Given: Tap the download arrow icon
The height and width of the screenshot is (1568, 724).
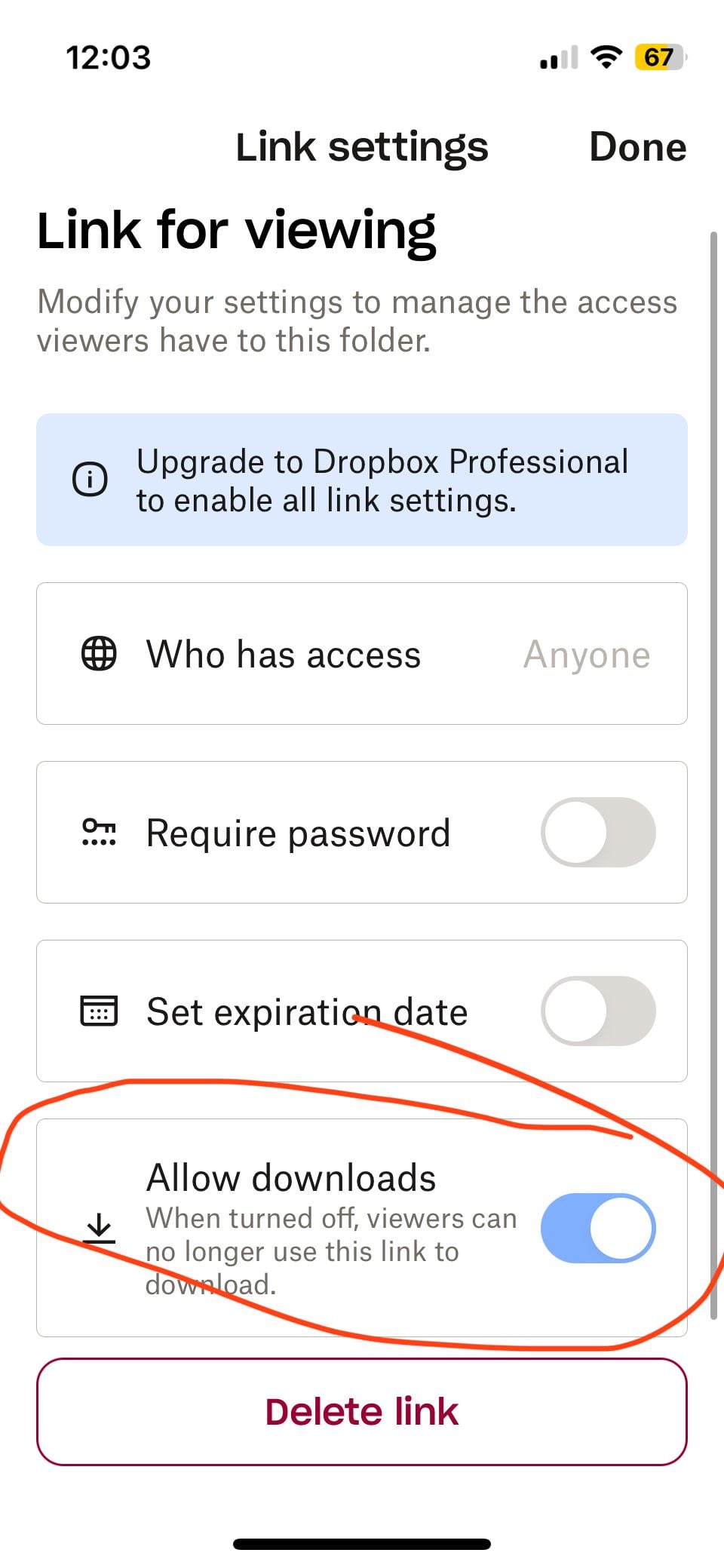Looking at the screenshot, I should point(99,1229).
